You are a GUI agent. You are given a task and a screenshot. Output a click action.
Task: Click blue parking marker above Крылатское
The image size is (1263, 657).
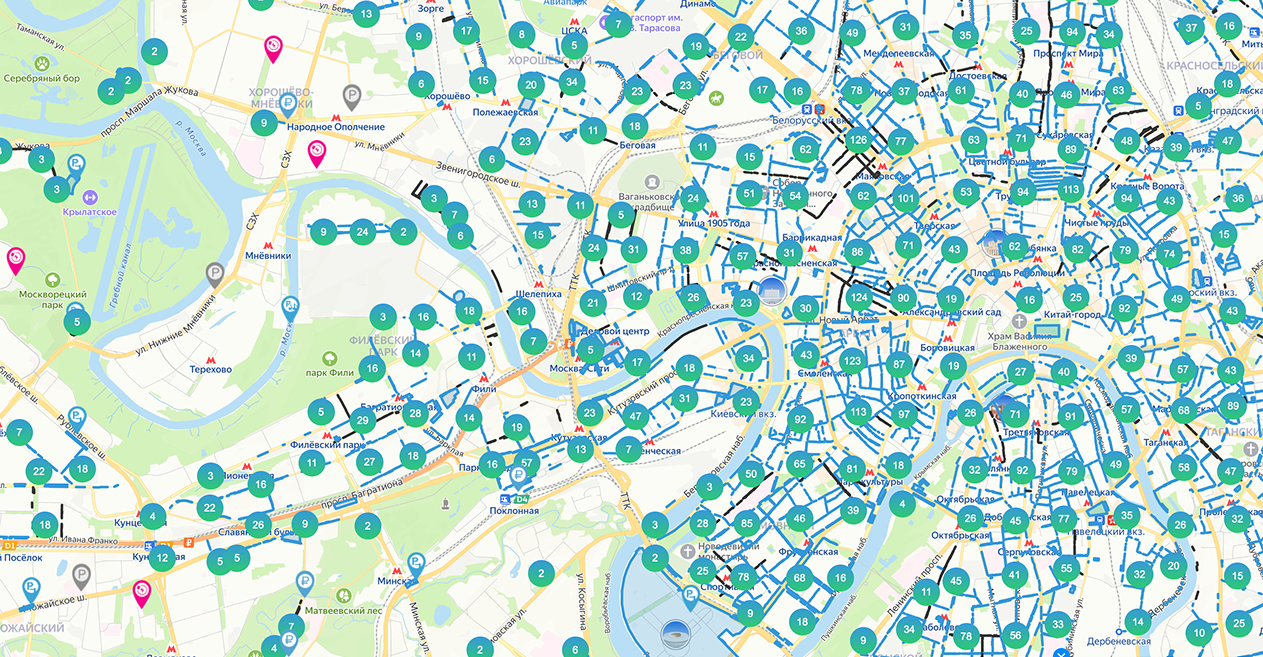click(x=75, y=166)
